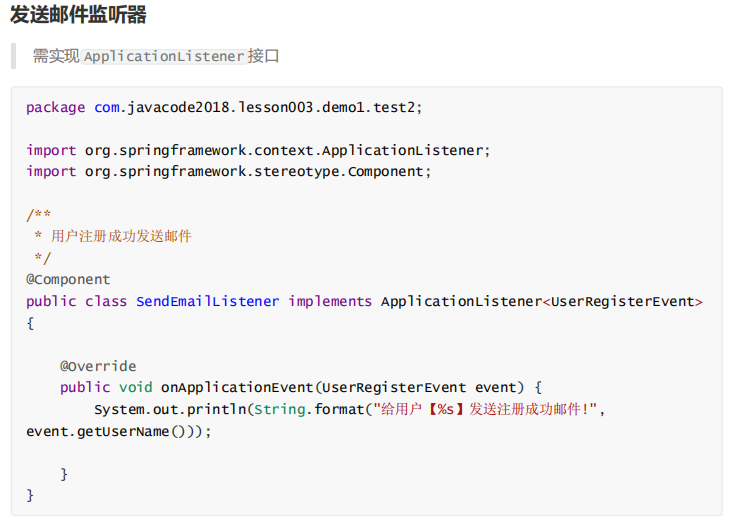Click the onApplicationEvent method name

237,387
